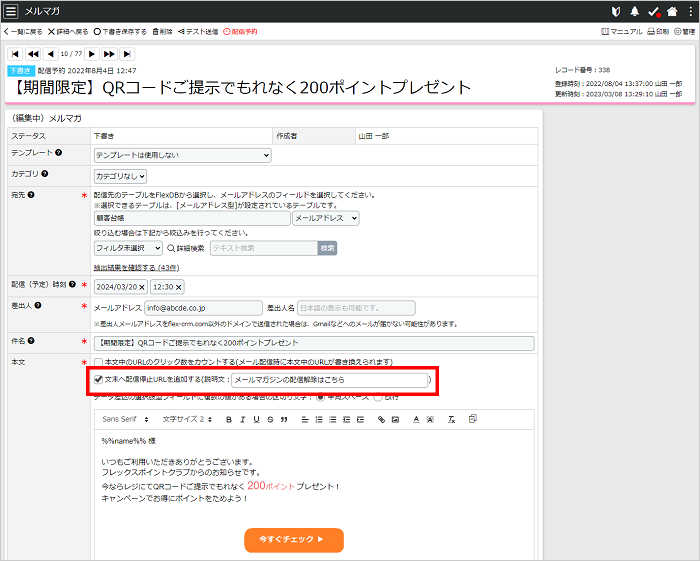Select 改行 delimiter radio
The height and width of the screenshot is (561, 700).
pyautogui.click(x=378, y=397)
